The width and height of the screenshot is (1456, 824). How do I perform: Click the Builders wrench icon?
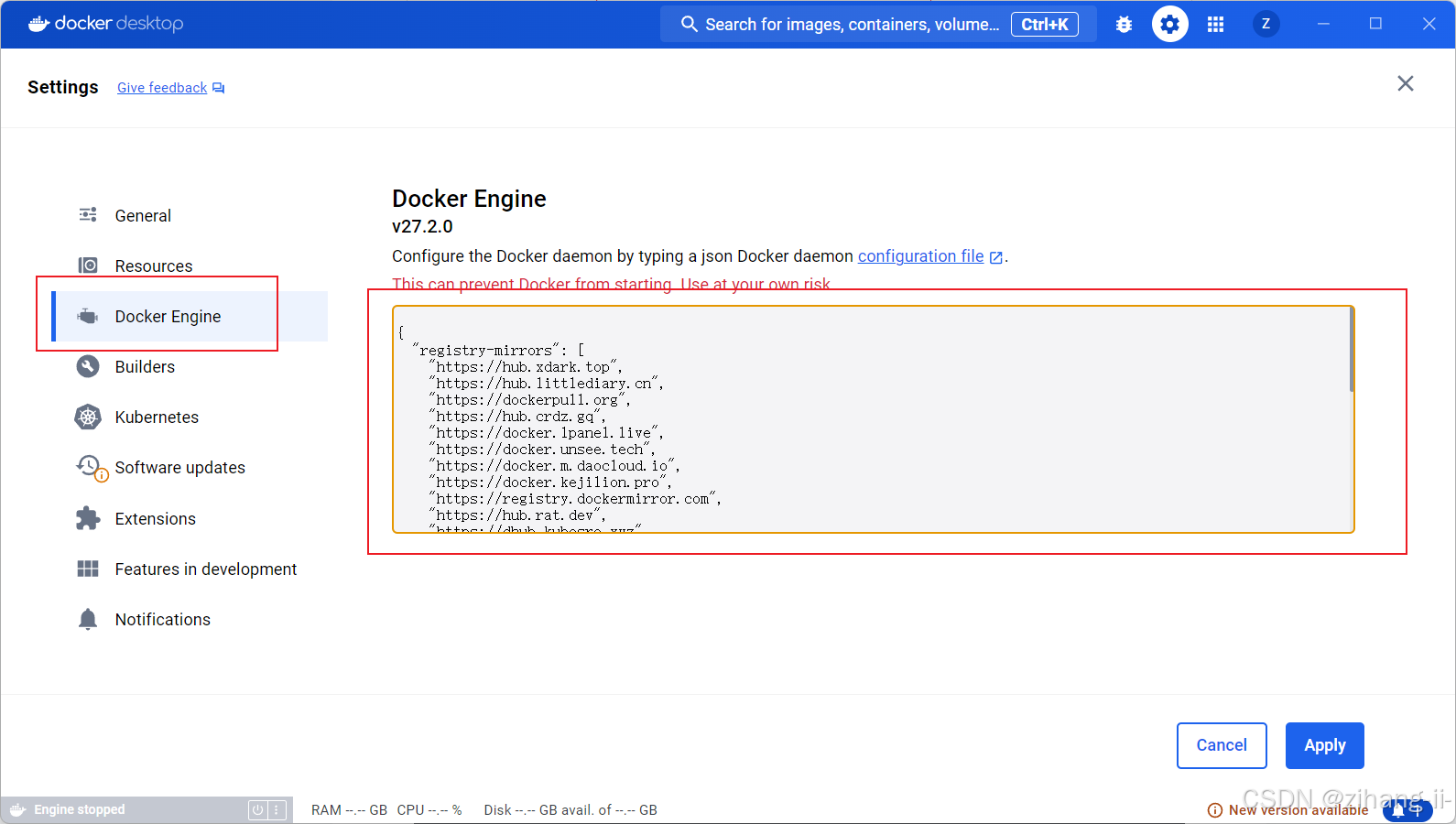88,366
